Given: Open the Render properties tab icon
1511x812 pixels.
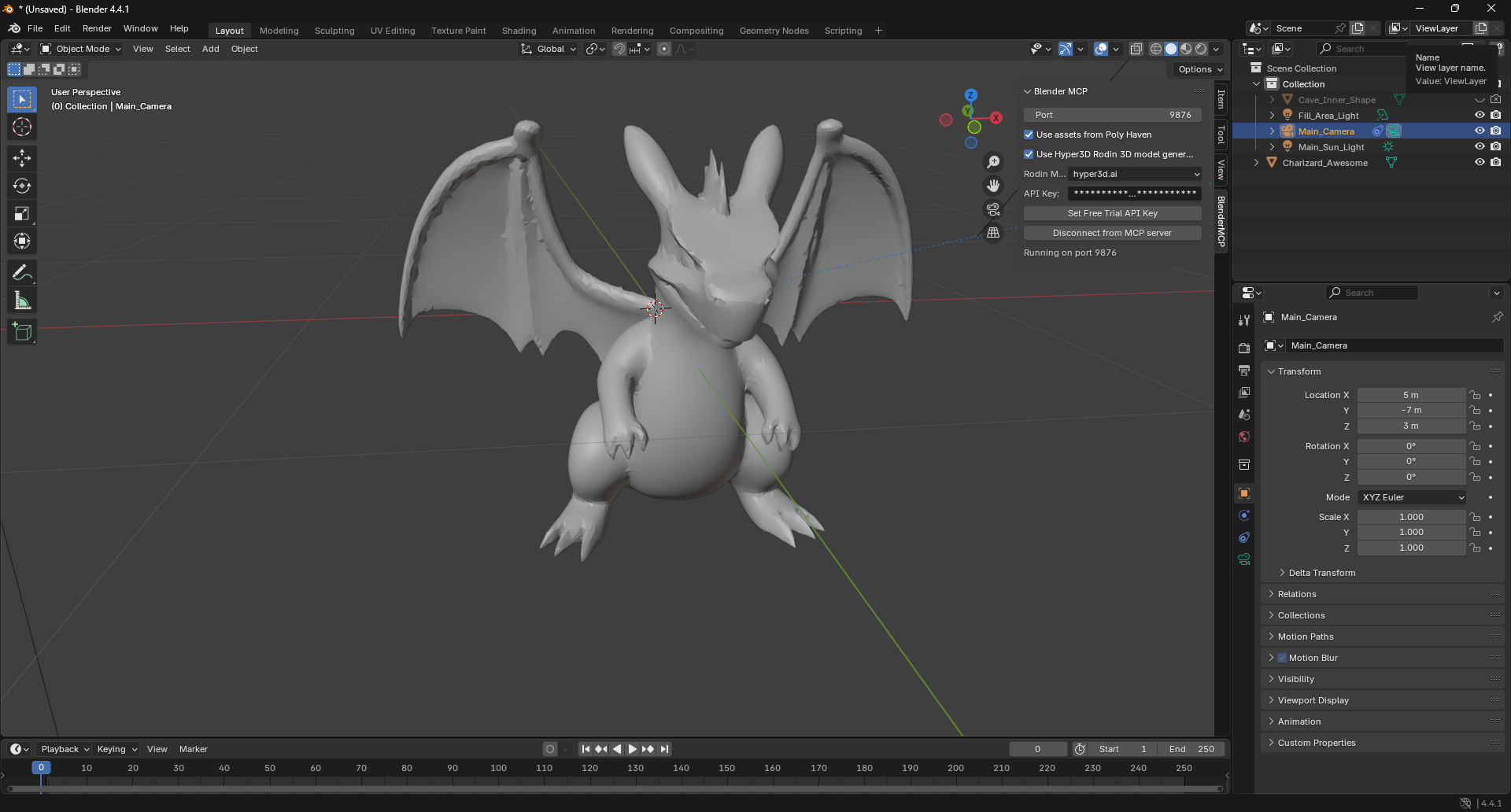Looking at the screenshot, I should click(1244, 348).
